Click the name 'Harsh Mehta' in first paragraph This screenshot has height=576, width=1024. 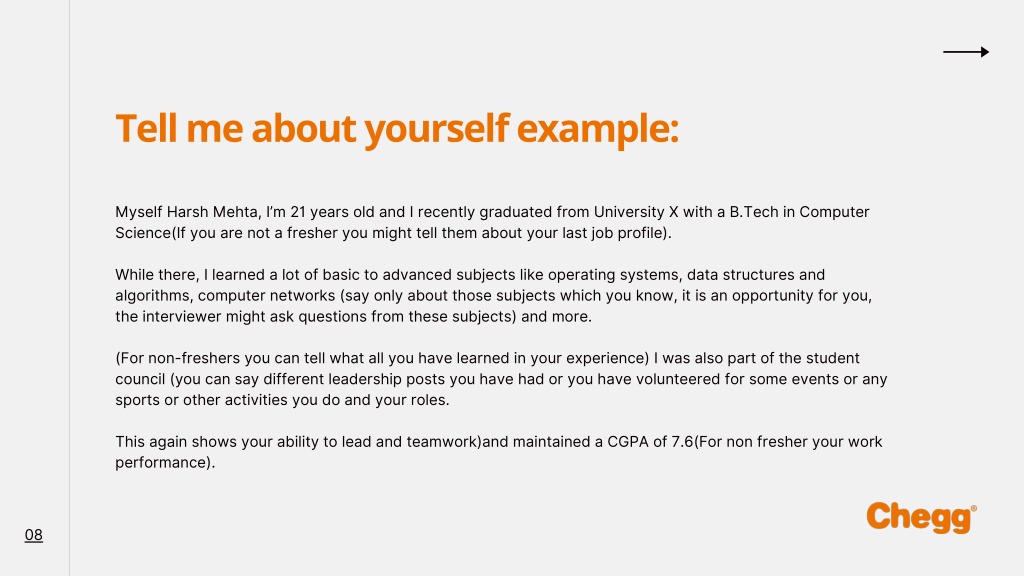(x=214, y=212)
